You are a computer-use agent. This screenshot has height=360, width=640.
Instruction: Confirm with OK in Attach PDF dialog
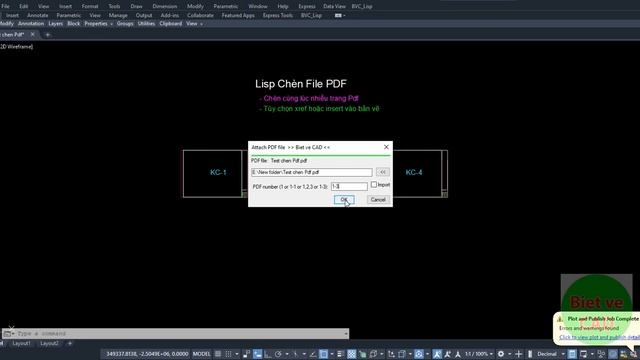click(344, 200)
